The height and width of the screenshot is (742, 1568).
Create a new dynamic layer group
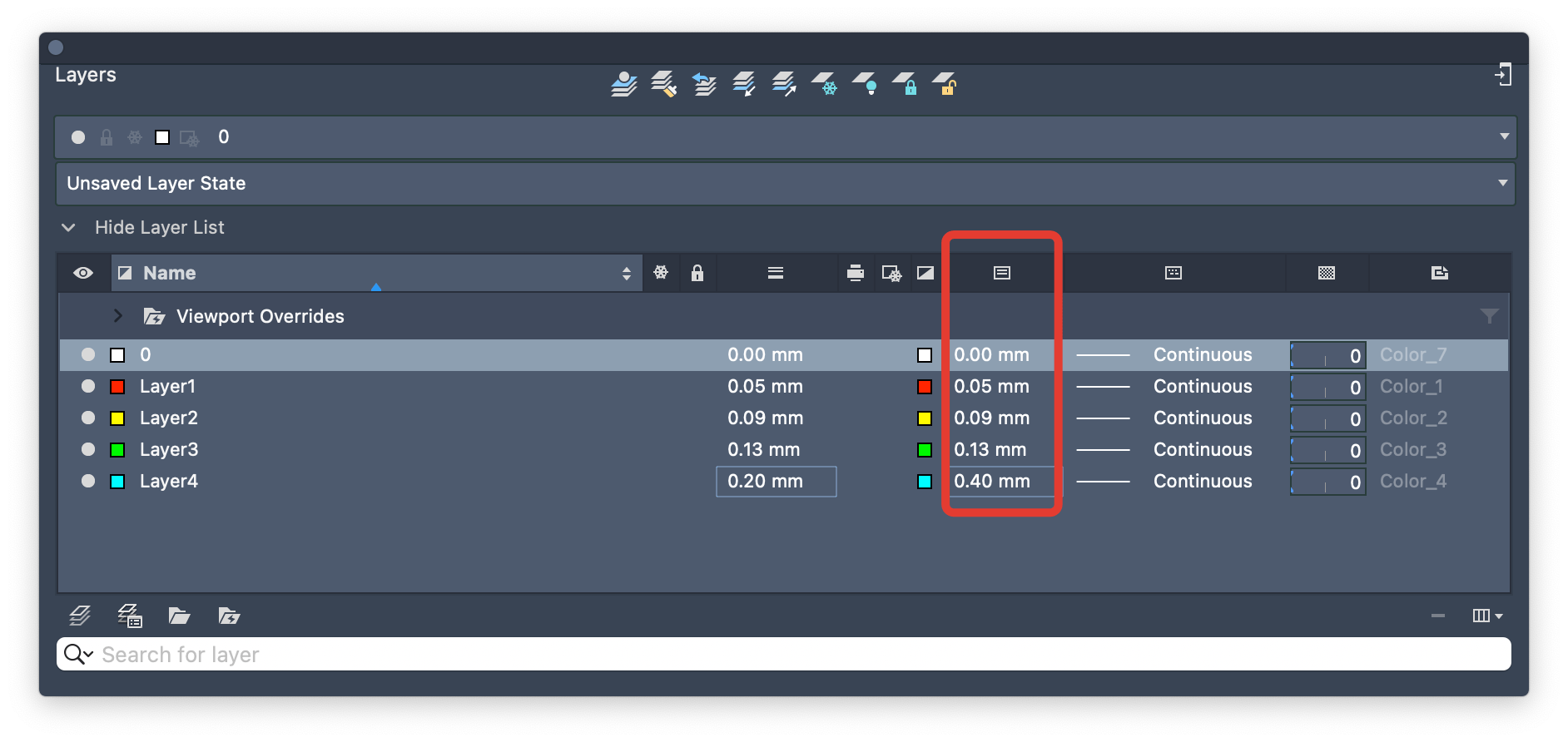tap(229, 616)
